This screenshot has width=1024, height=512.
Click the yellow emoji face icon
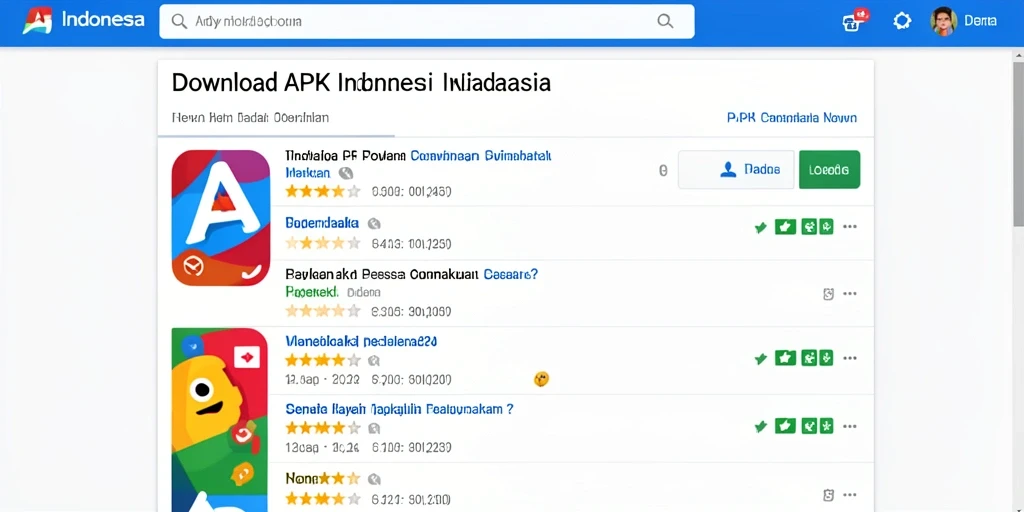(541, 379)
